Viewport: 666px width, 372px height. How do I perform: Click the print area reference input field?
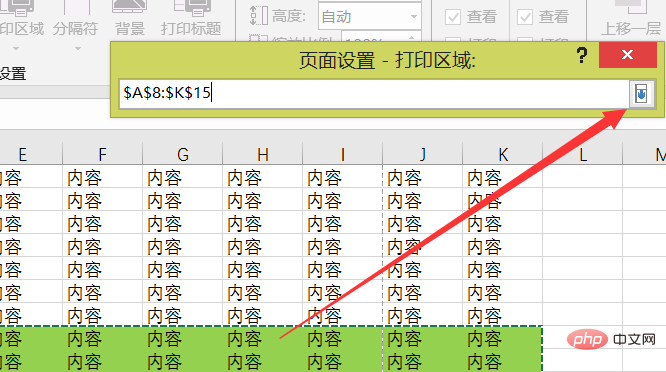click(374, 93)
